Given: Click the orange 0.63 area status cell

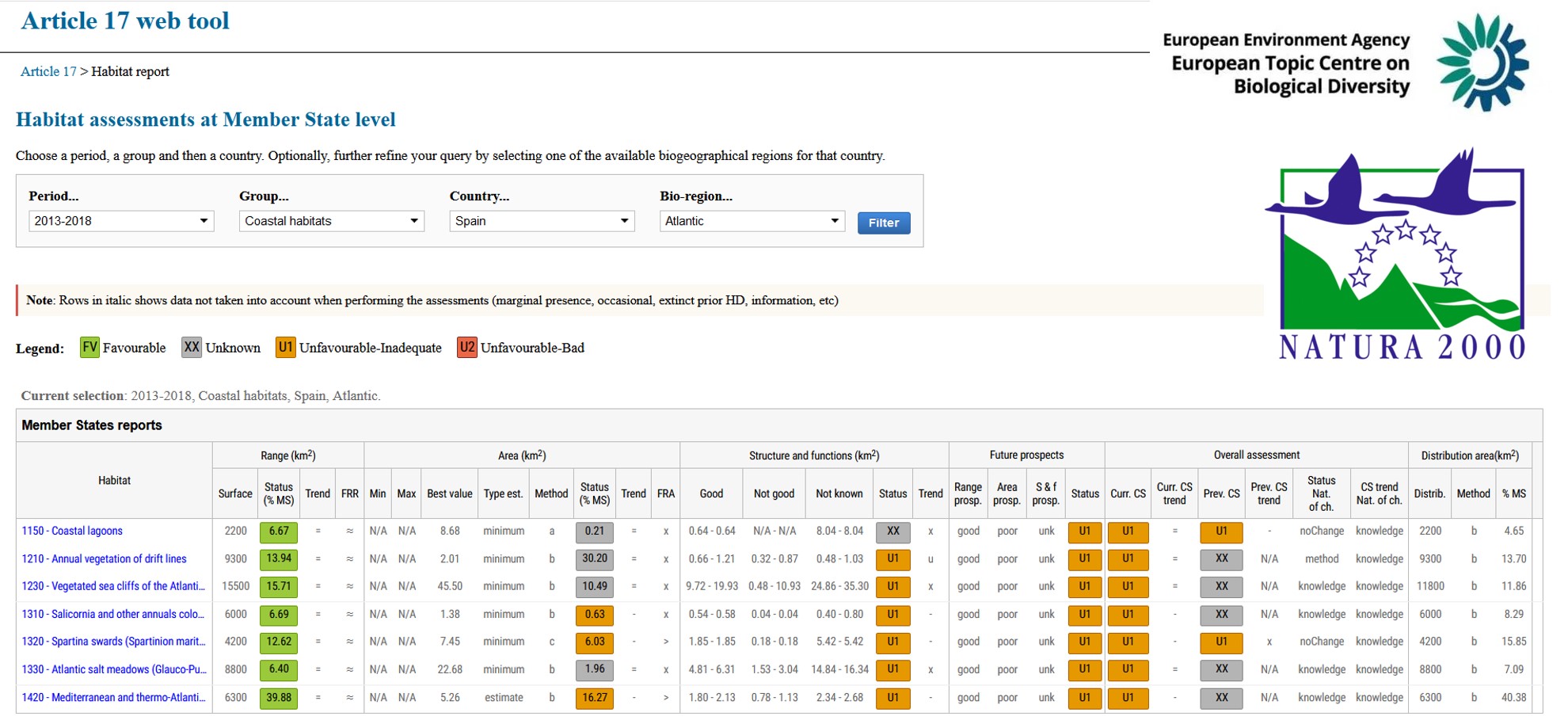Looking at the screenshot, I should point(595,615).
